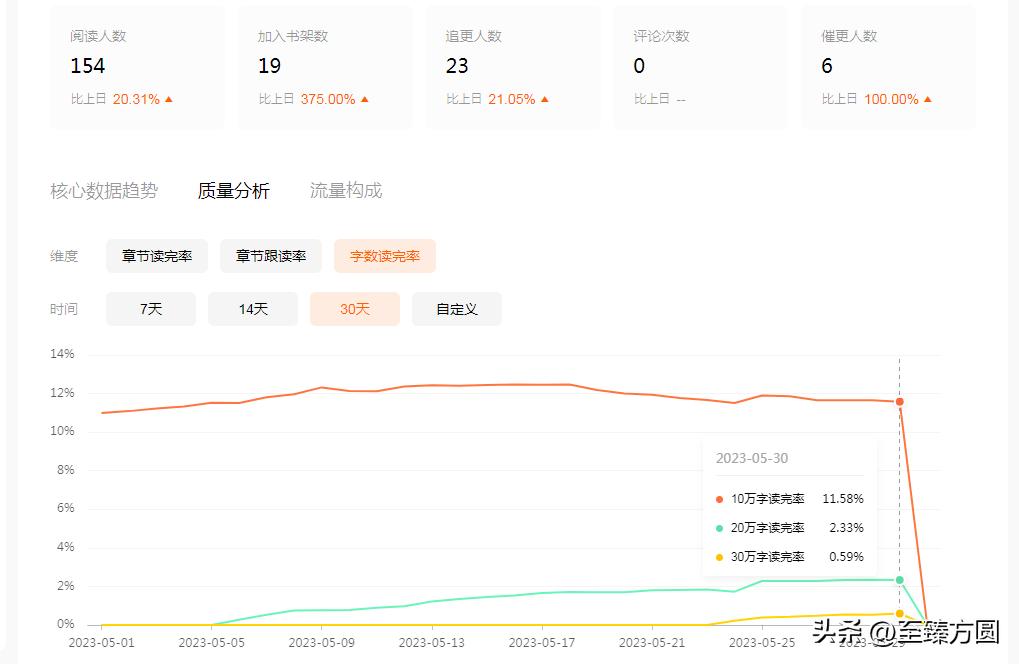This screenshot has height=664, width=1019.
Task: Choose the 章节跟读率 dimension
Action: tap(271, 256)
